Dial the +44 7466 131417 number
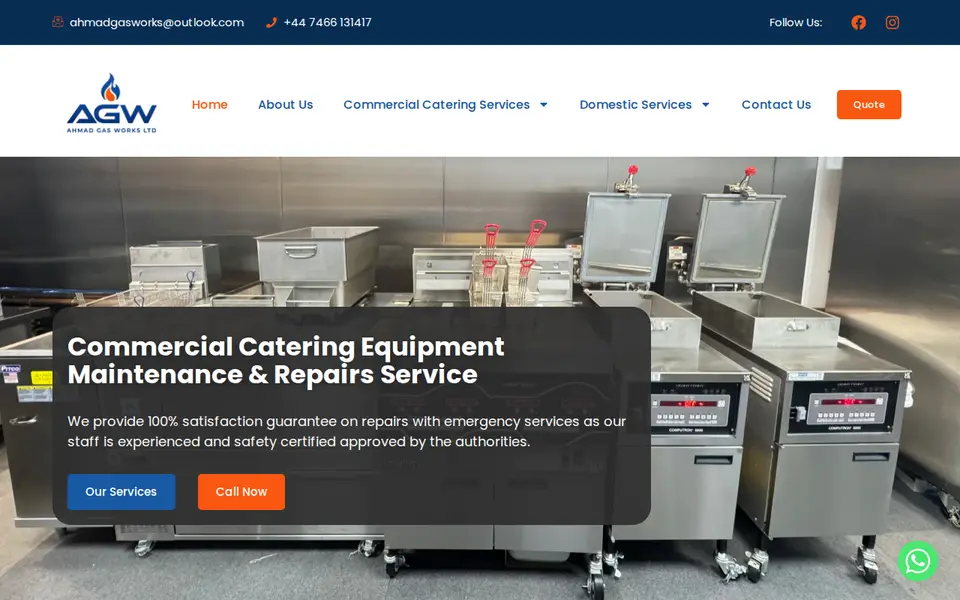 pyautogui.click(x=328, y=23)
